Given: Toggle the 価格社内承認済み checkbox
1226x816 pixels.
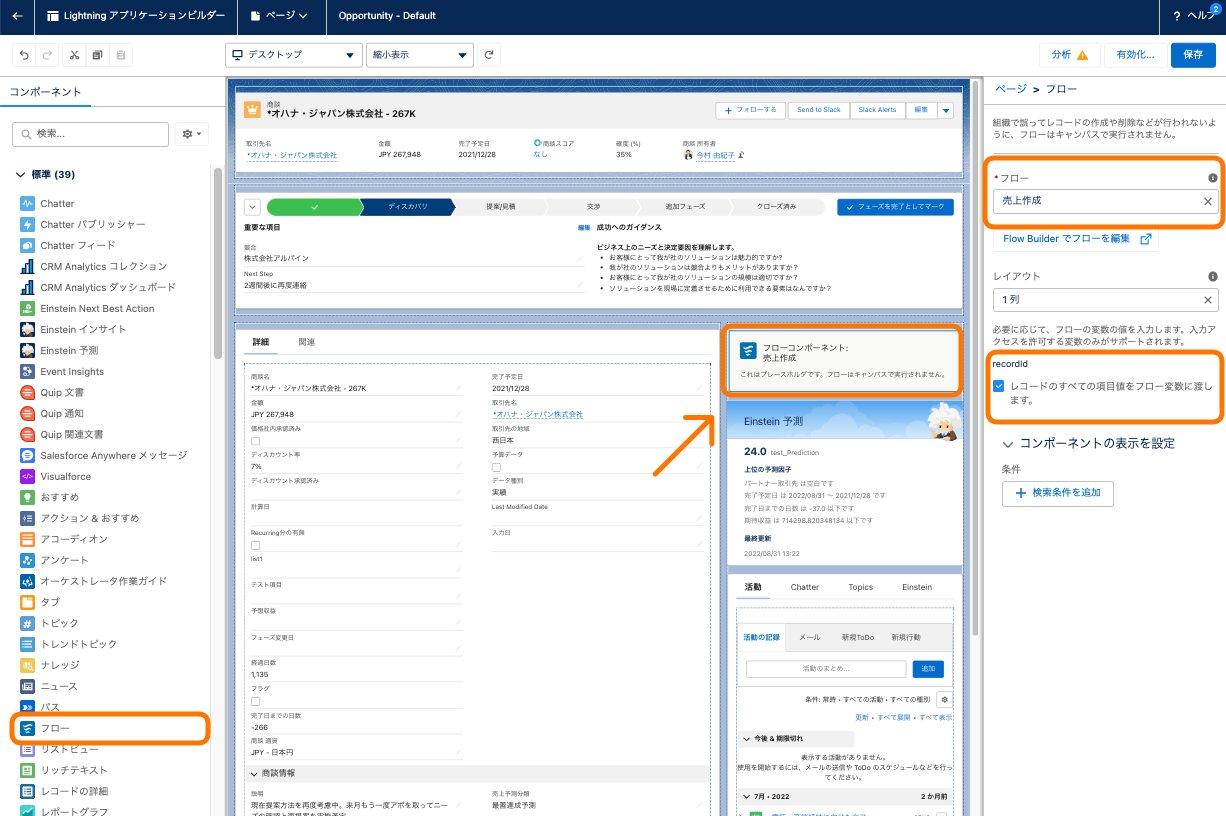Looking at the screenshot, I should coord(255,440).
